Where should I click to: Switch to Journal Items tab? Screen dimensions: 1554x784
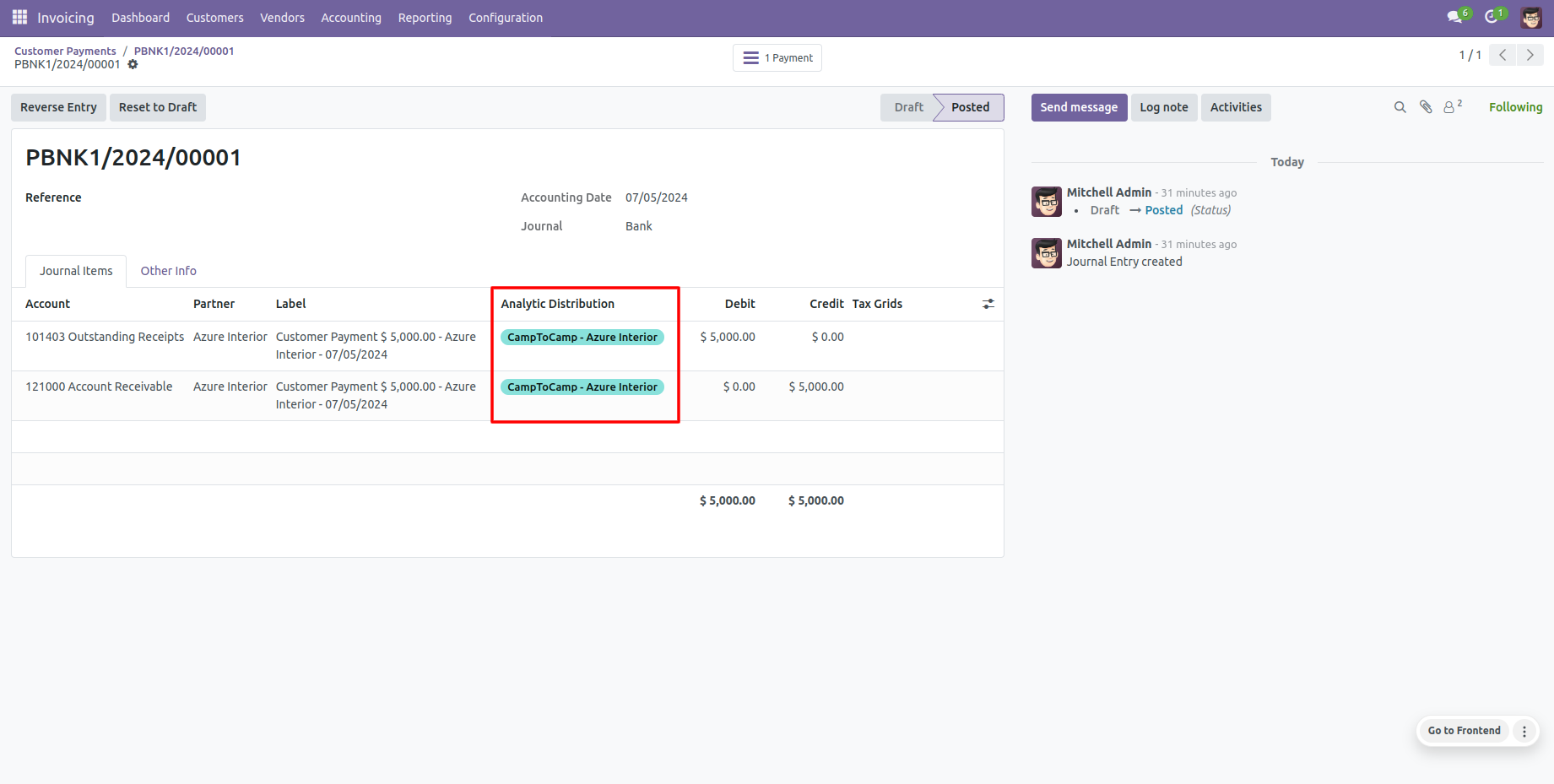pyautogui.click(x=76, y=271)
